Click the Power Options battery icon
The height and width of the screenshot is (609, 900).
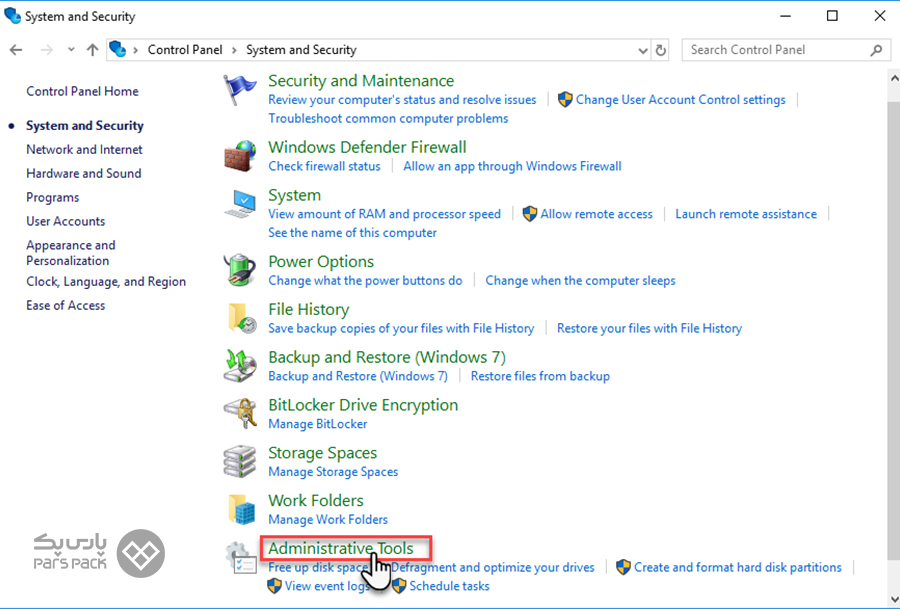click(x=240, y=270)
